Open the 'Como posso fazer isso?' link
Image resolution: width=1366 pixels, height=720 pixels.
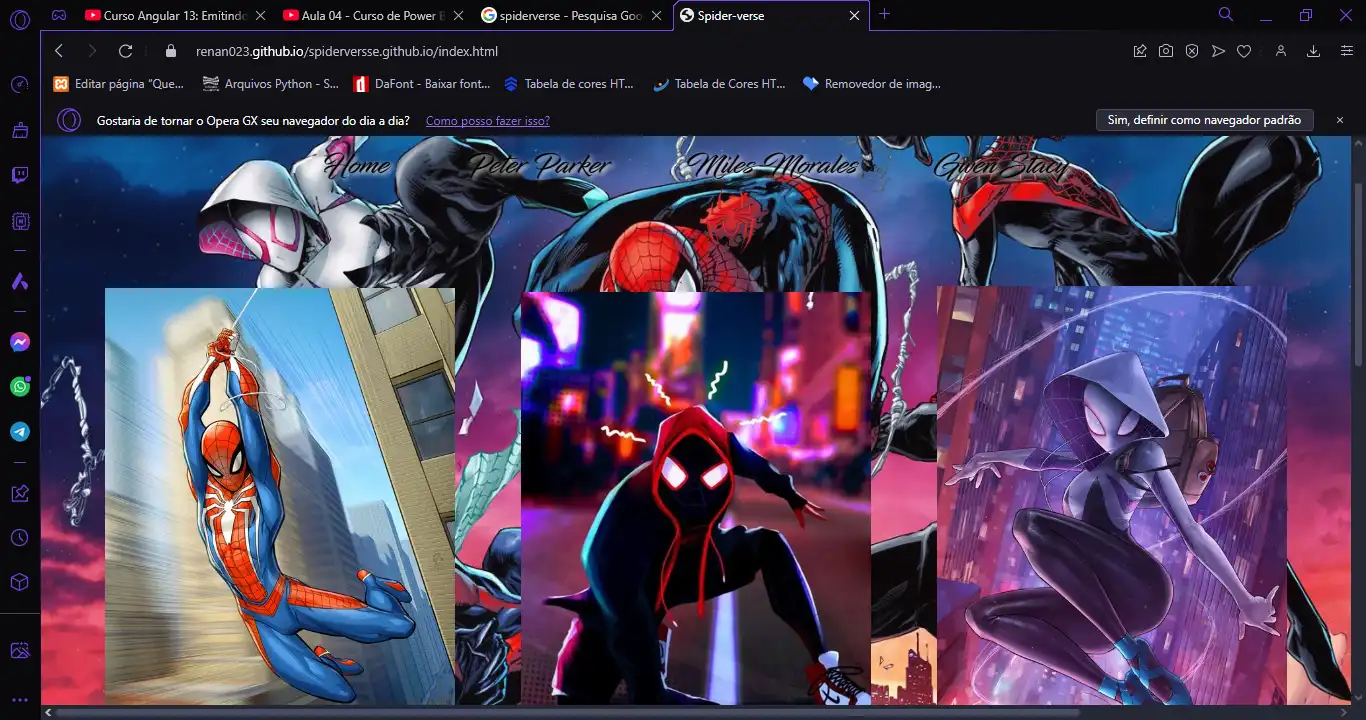coord(487,120)
